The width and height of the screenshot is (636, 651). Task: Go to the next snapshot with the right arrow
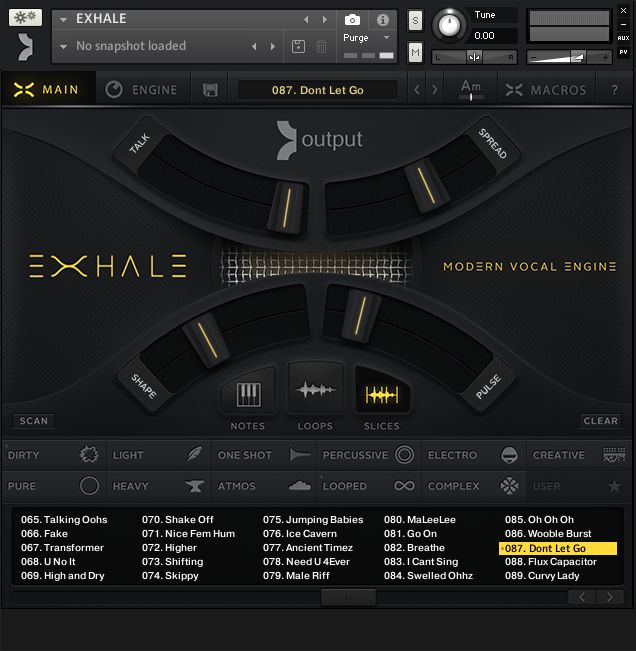click(x=273, y=46)
